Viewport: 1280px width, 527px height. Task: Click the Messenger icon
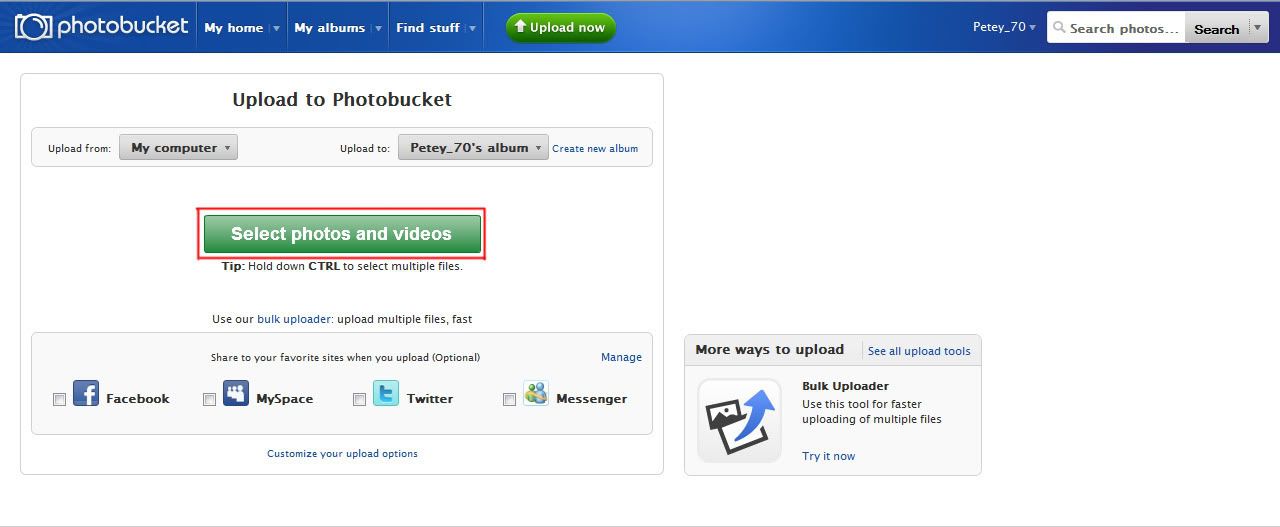click(536, 393)
